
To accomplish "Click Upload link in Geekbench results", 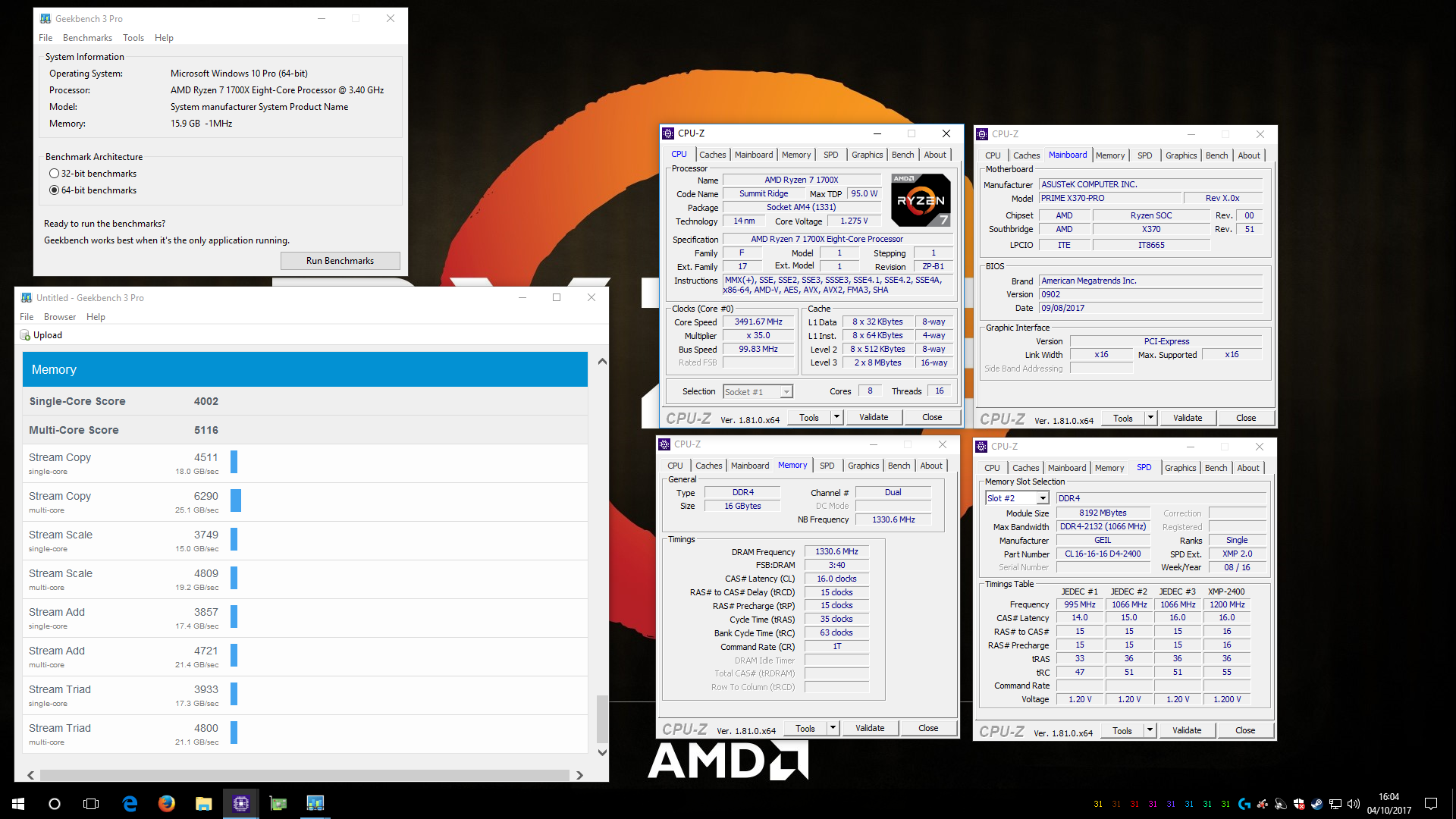I will pyautogui.click(x=48, y=335).
